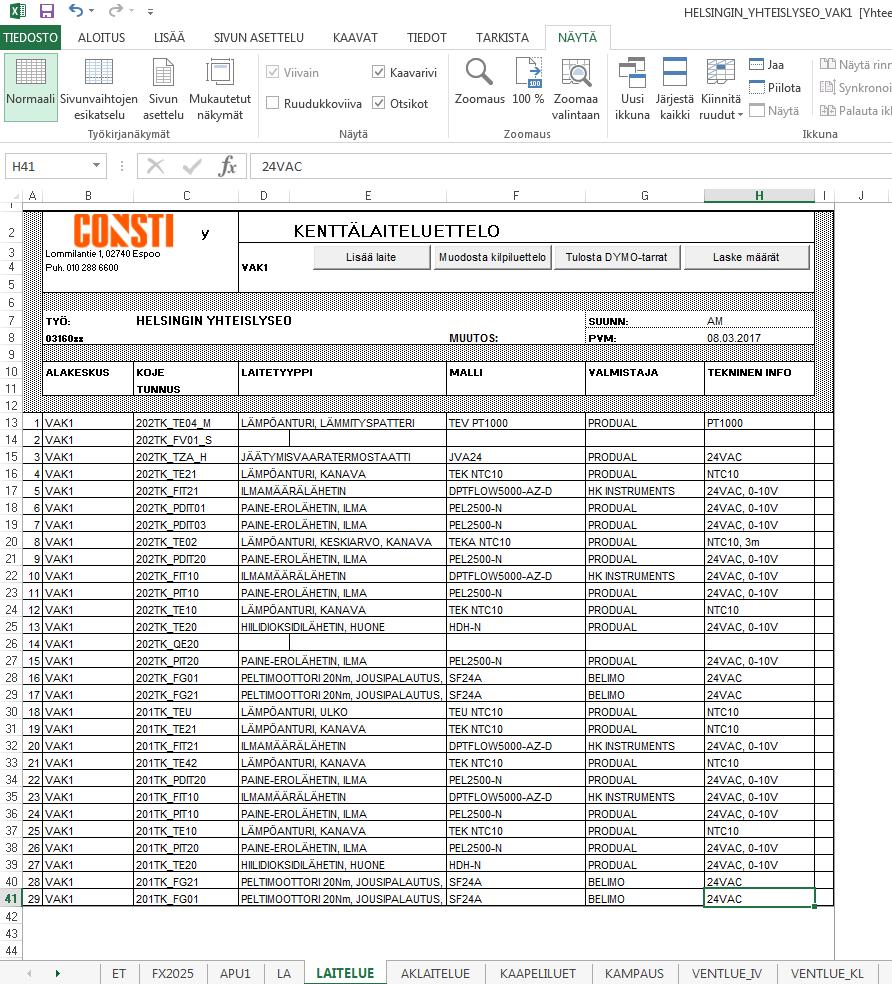Click the formula bar containing 24VAC
892x984 pixels.
tap(571, 166)
